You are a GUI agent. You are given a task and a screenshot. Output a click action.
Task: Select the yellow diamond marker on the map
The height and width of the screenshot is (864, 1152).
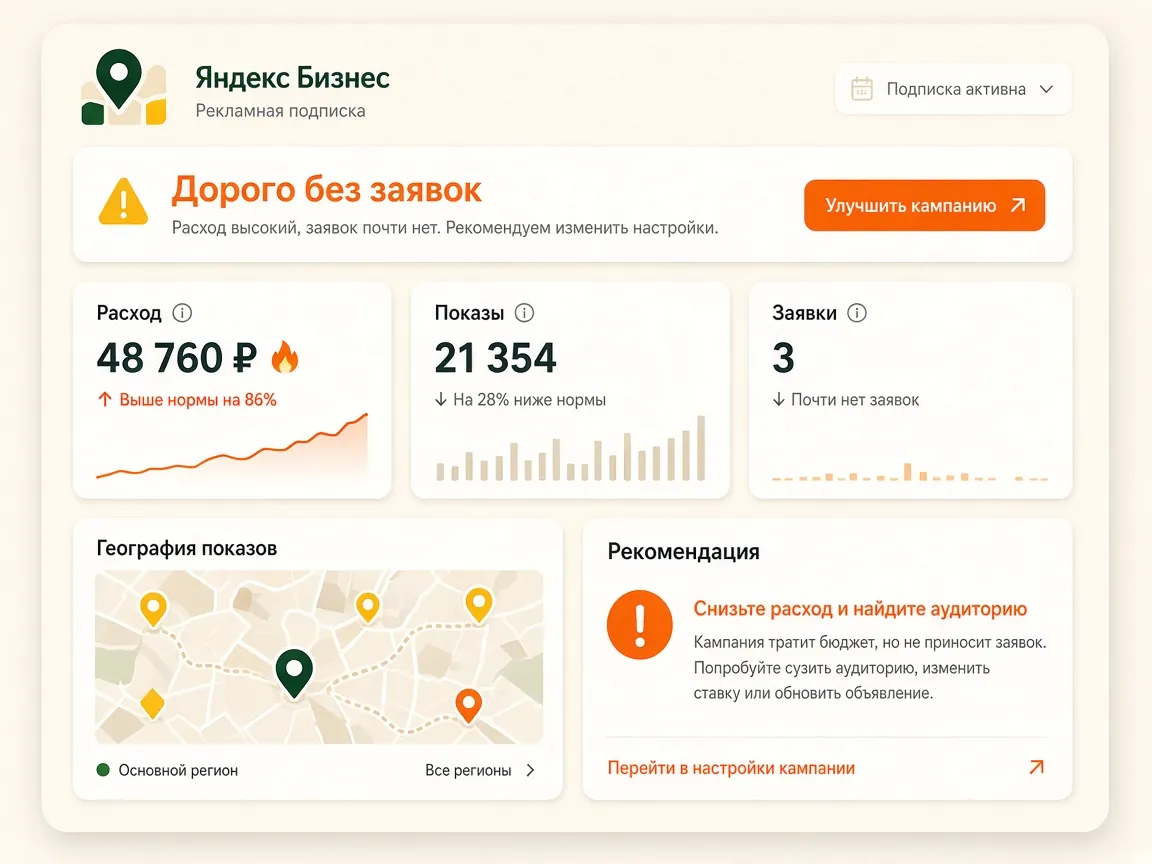(x=152, y=703)
